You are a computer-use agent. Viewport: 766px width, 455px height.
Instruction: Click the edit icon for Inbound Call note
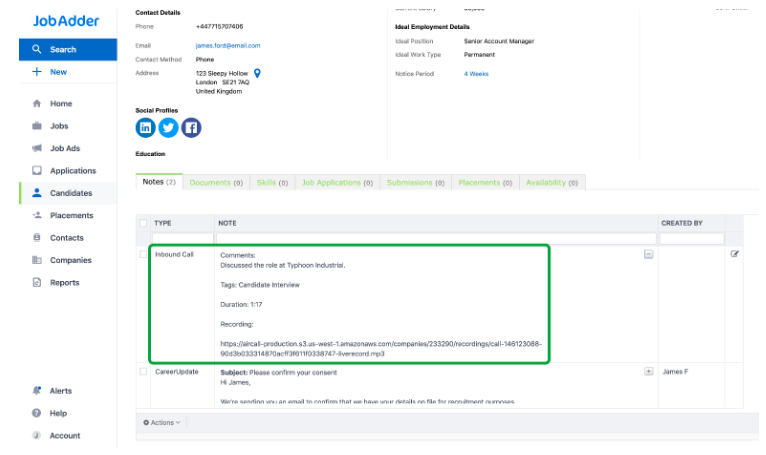(x=734, y=254)
